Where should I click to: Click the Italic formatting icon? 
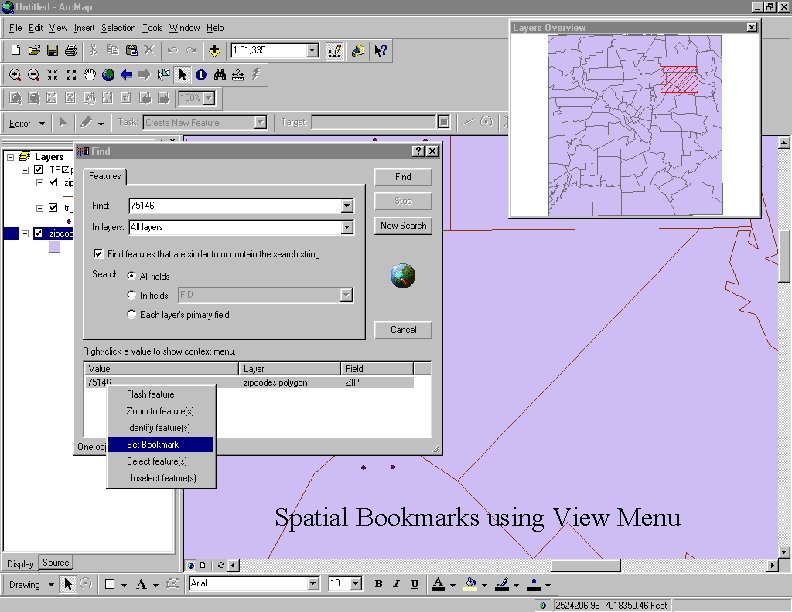click(397, 584)
